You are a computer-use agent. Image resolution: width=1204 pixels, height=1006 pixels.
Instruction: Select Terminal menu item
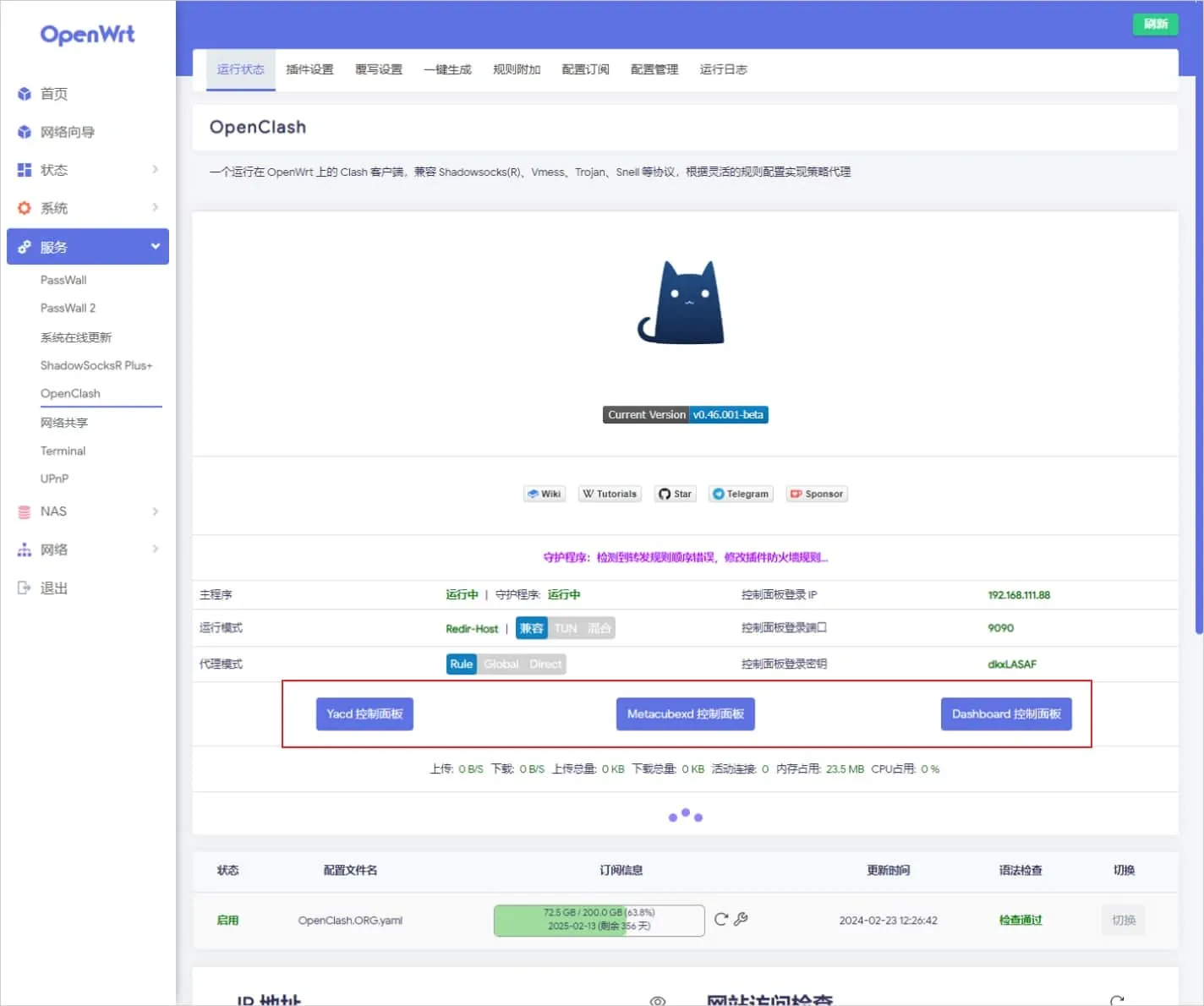click(63, 451)
